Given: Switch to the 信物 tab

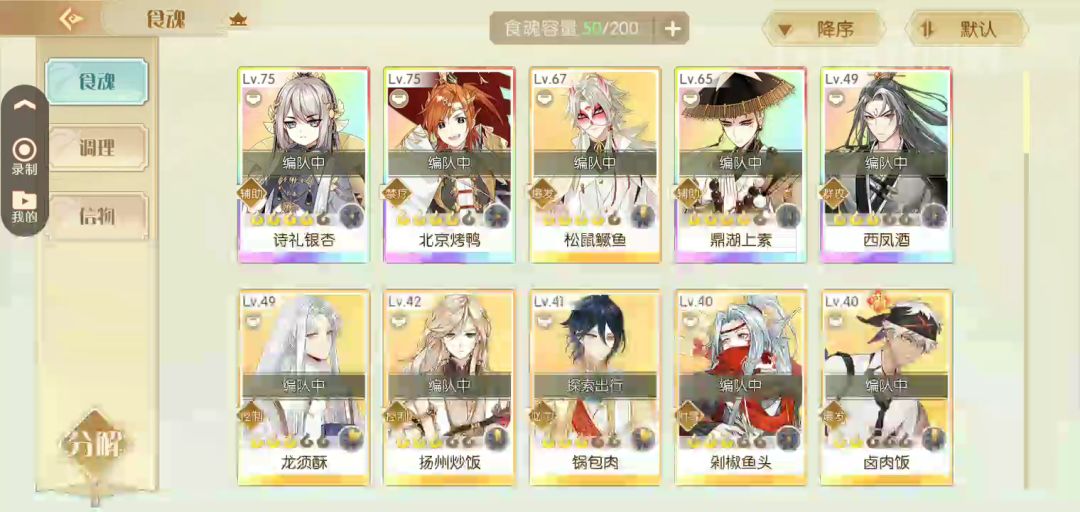Looking at the screenshot, I should point(96,216).
